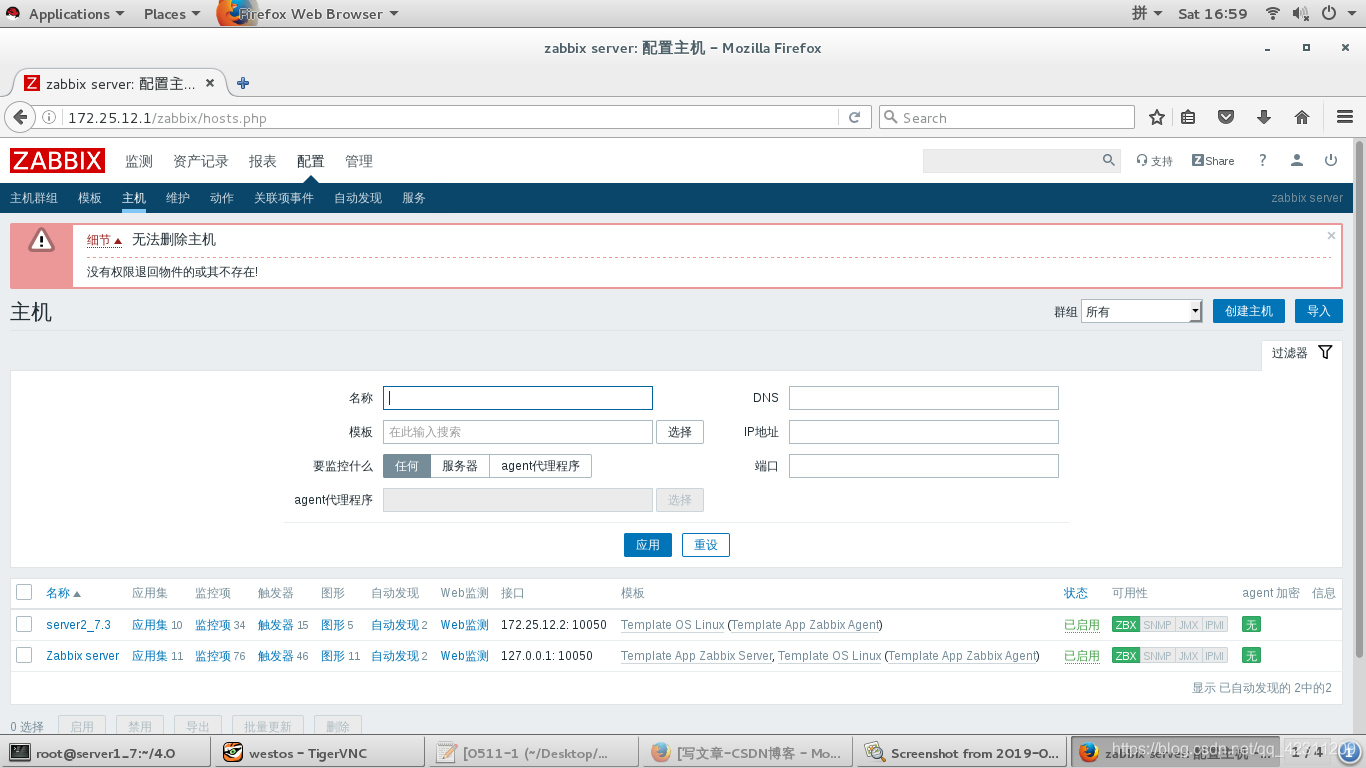Viewport: 1366px width, 768px height.
Task: Open the 监测 top menu
Action: (x=139, y=161)
